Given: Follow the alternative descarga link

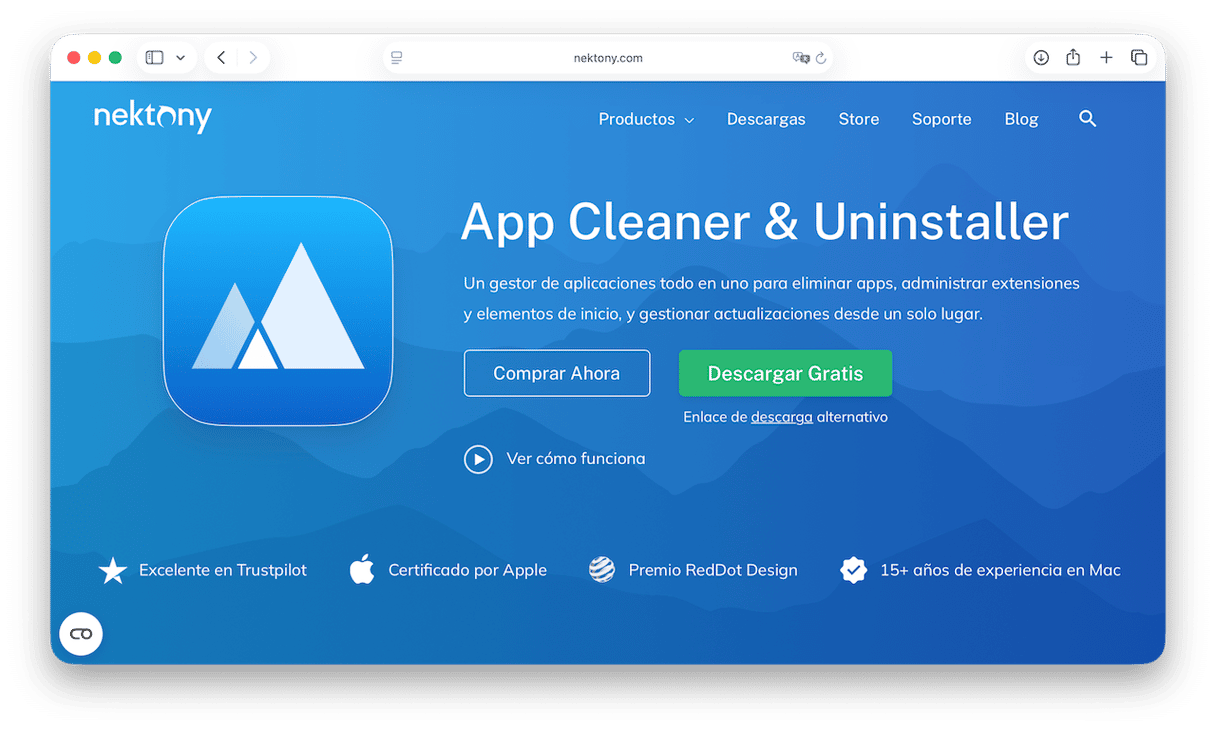Looking at the screenshot, I should [781, 417].
